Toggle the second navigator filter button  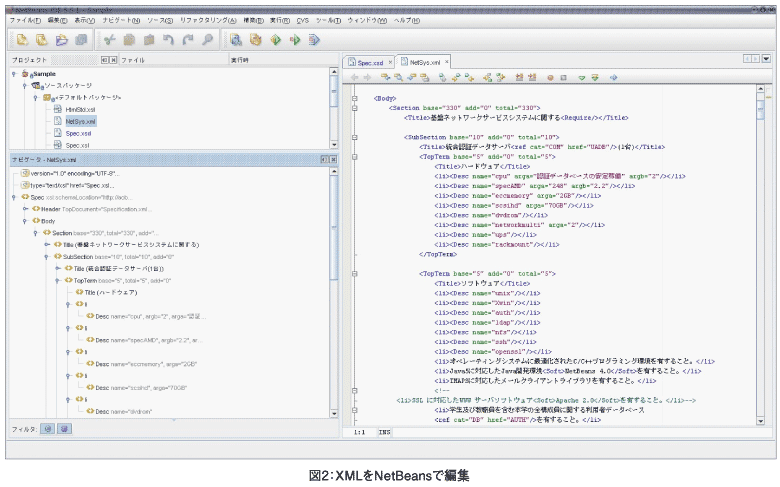tap(65, 429)
